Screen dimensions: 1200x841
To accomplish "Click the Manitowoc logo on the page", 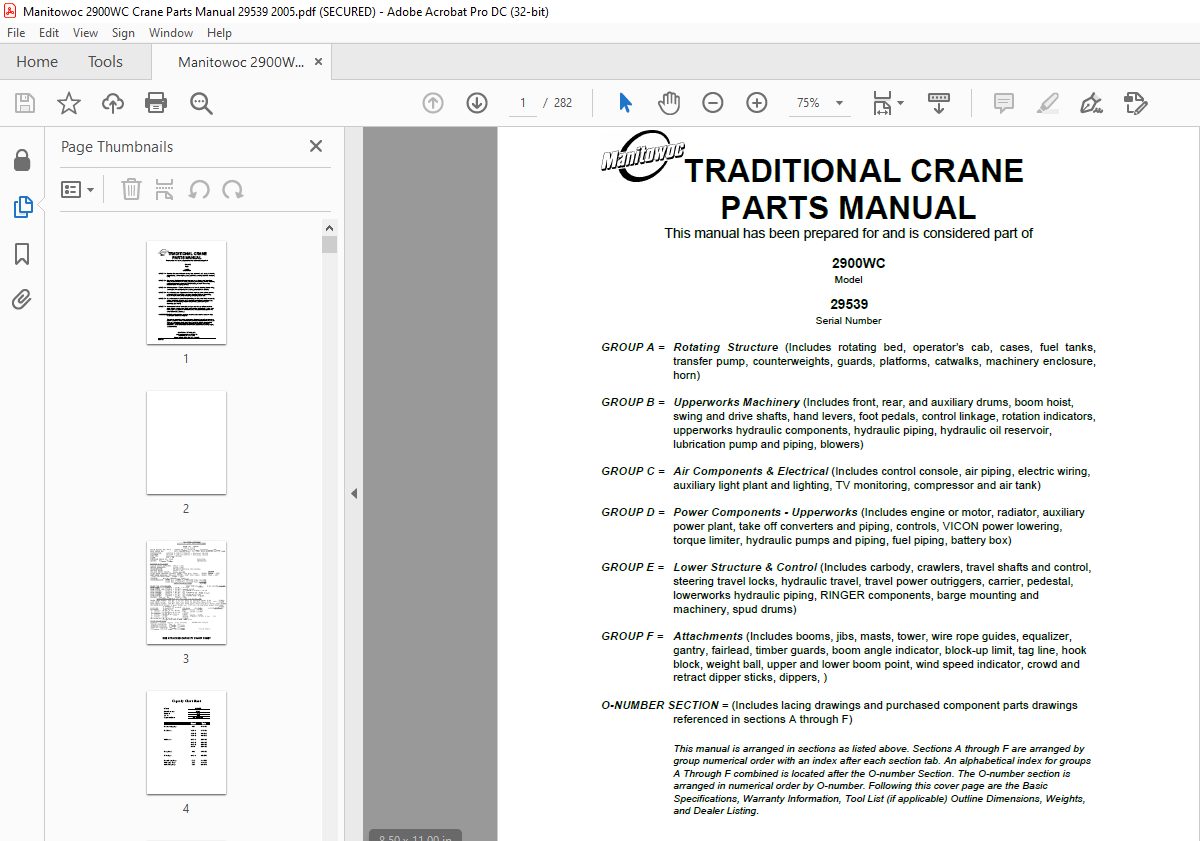I will (x=643, y=157).
